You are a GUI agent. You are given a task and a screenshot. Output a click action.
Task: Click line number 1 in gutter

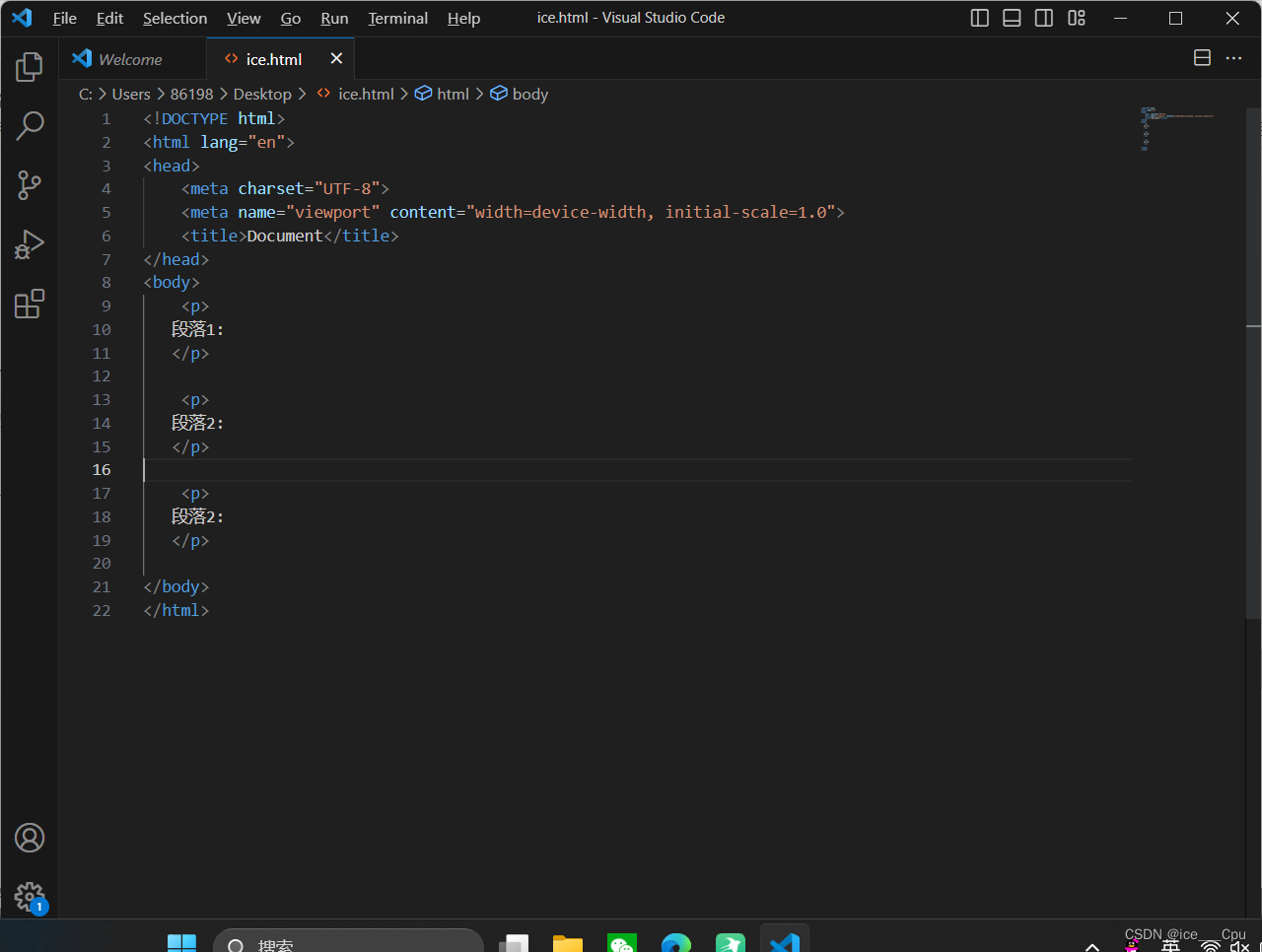click(106, 118)
